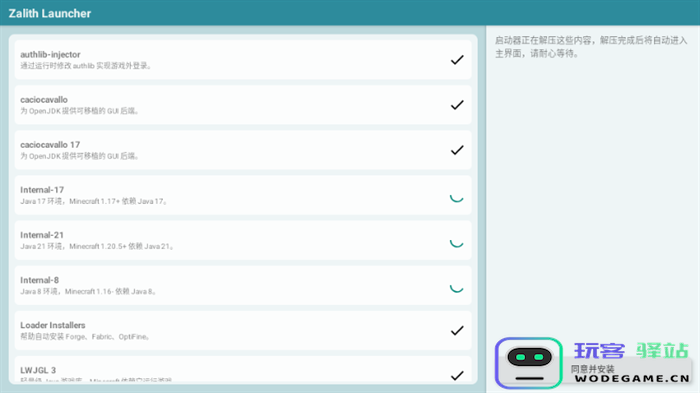Click the extraction notice text in right panel
Screen dimensions: 700x393
591,47
